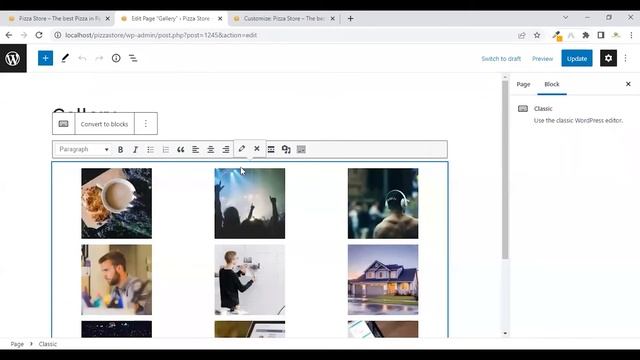Close the Edit Page Gallery browser tab
The height and width of the screenshot is (360, 640).
[220, 19]
